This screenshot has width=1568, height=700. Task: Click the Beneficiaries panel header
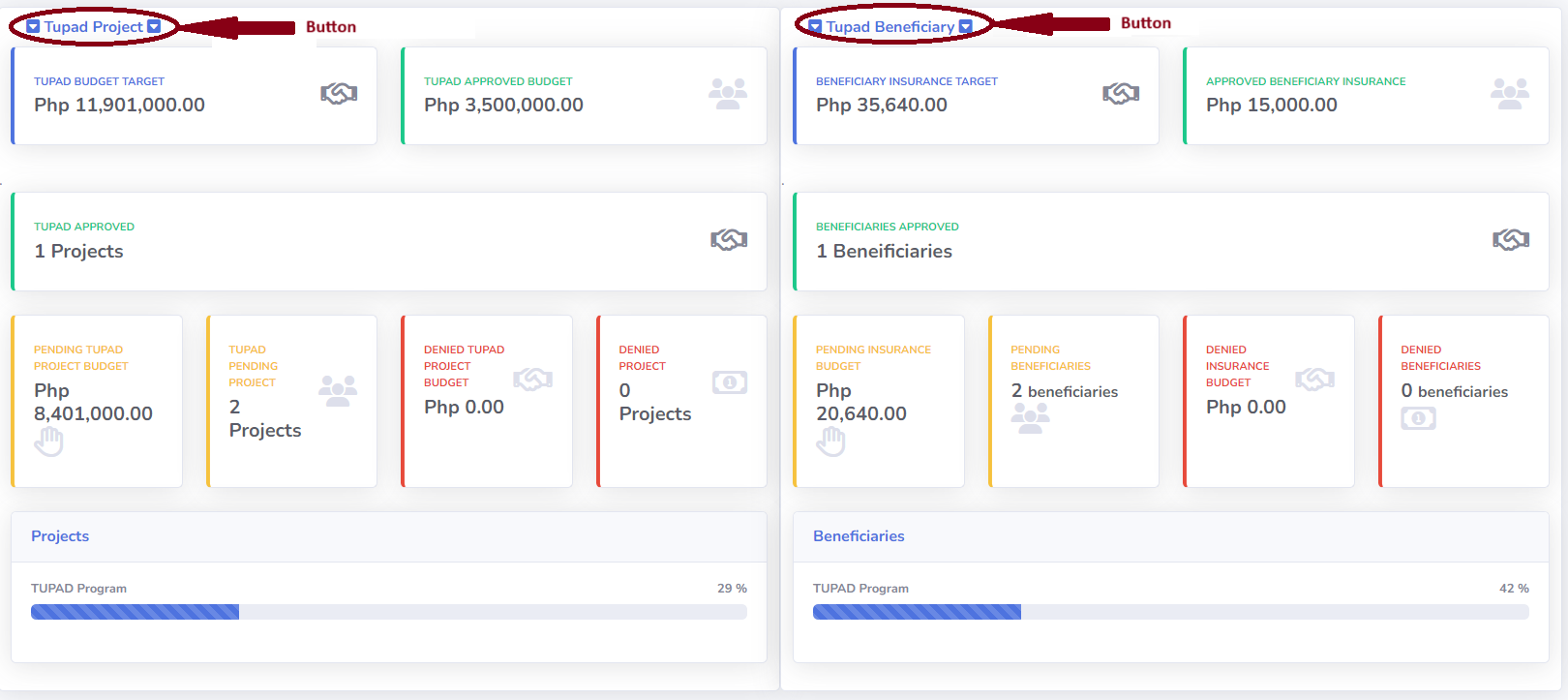click(1171, 536)
